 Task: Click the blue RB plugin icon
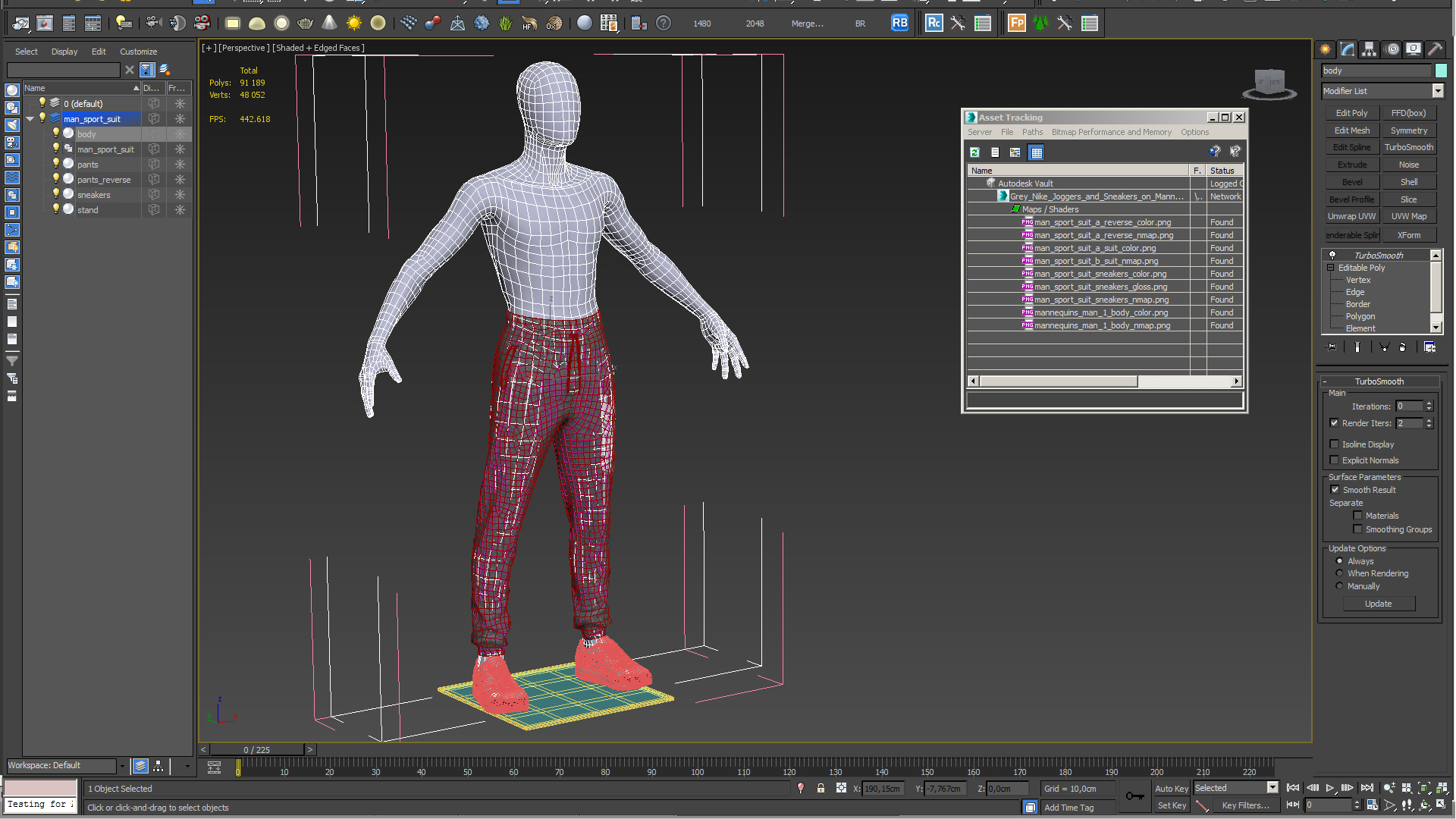coord(899,24)
